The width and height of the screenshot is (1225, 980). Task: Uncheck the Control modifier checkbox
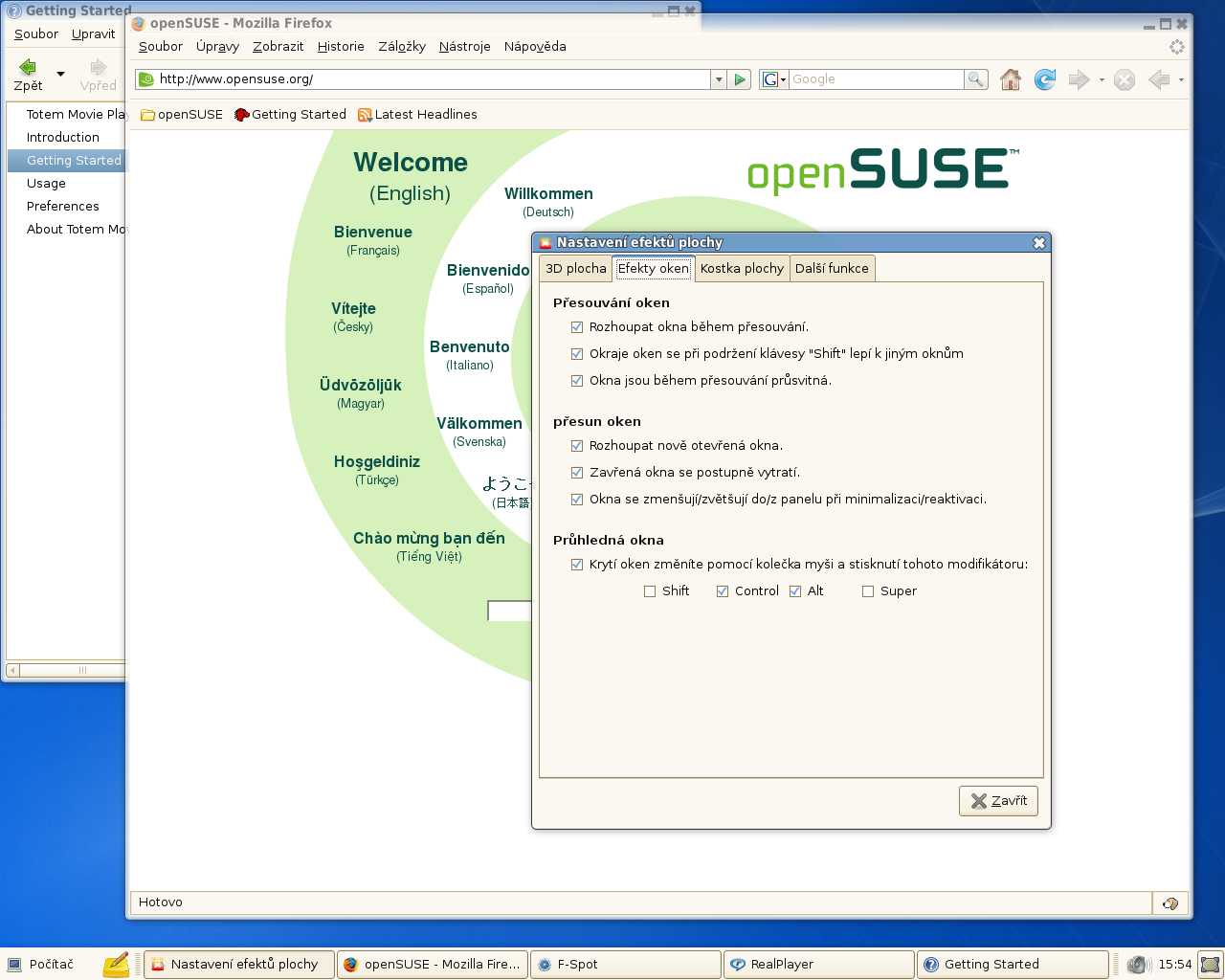point(723,591)
